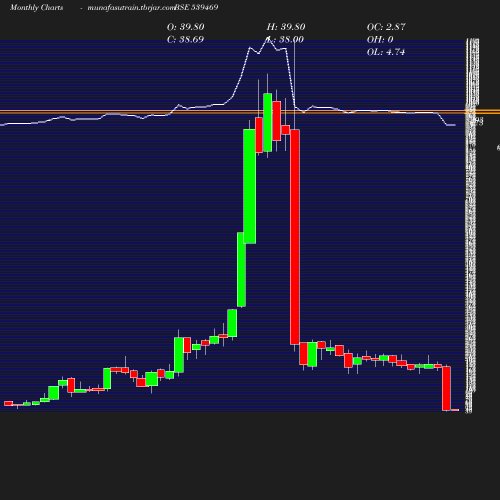Click the munafasutra website watermark text
500x500 pixels.
click(x=131, y=8)
